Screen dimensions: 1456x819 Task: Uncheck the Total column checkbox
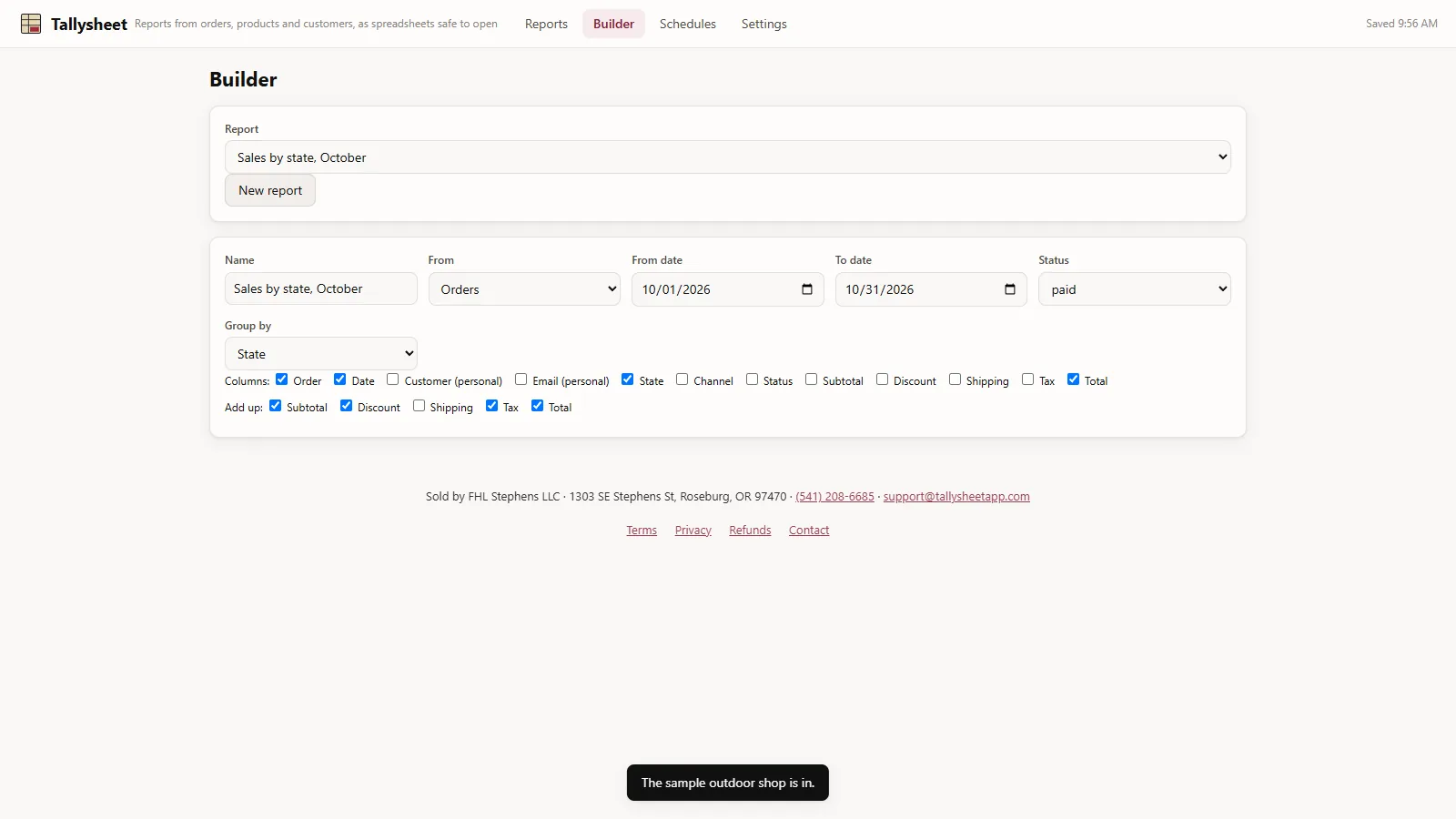pyautogui.click(x=1074, y=379)
